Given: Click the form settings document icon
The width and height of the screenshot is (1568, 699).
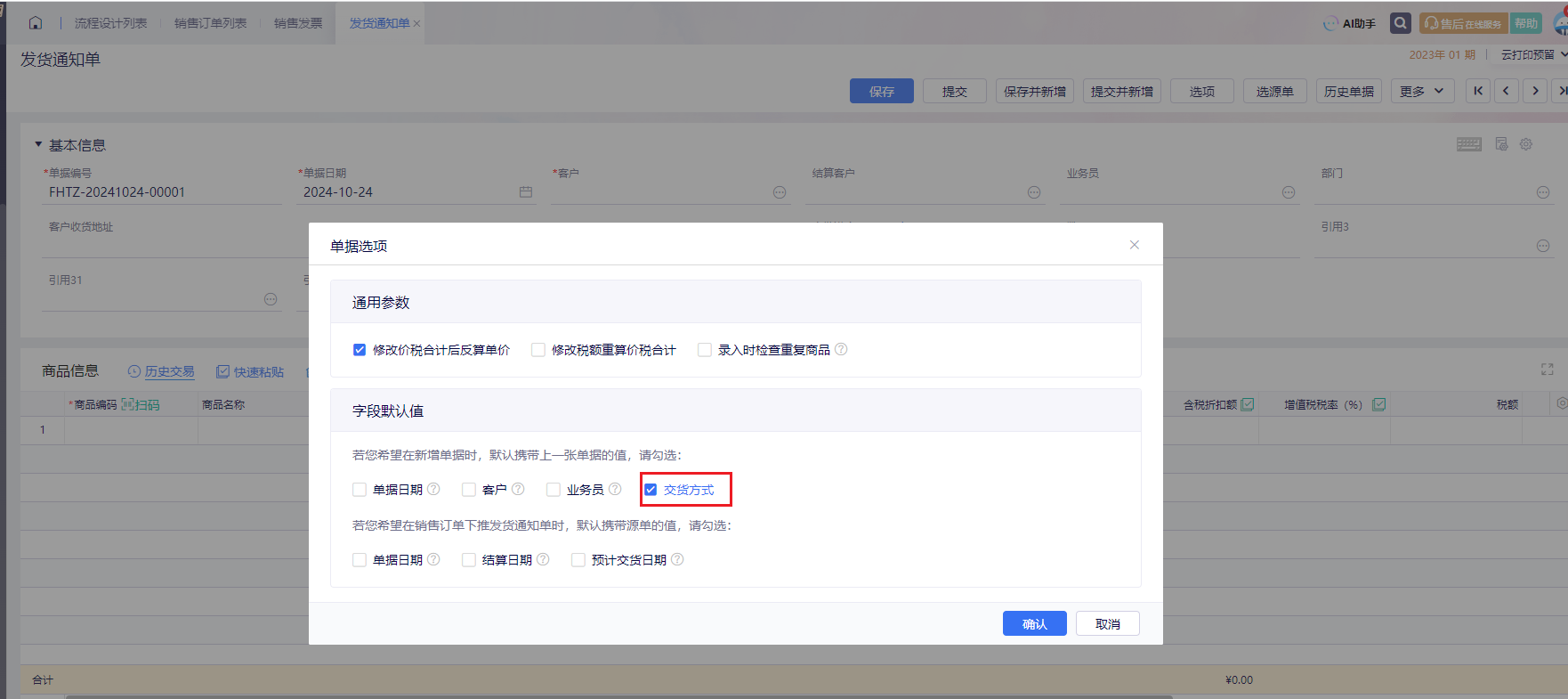Looking at the screenshot, I should pos(1501,144).
